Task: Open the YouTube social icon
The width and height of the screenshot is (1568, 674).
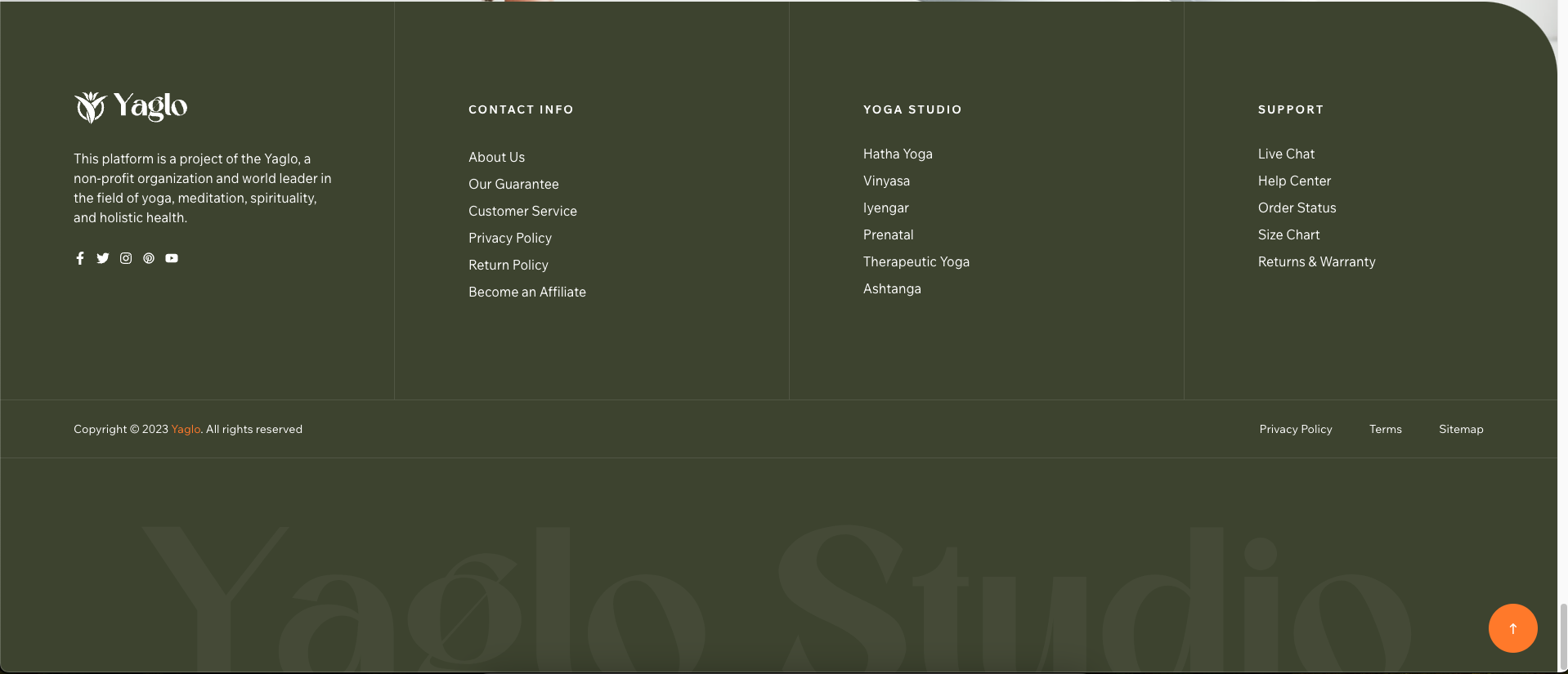Action: tap(172, 258)
